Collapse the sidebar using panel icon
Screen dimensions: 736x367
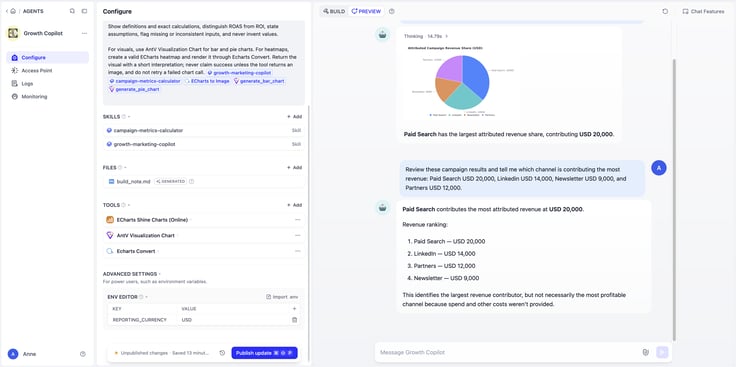coord(84,11)
